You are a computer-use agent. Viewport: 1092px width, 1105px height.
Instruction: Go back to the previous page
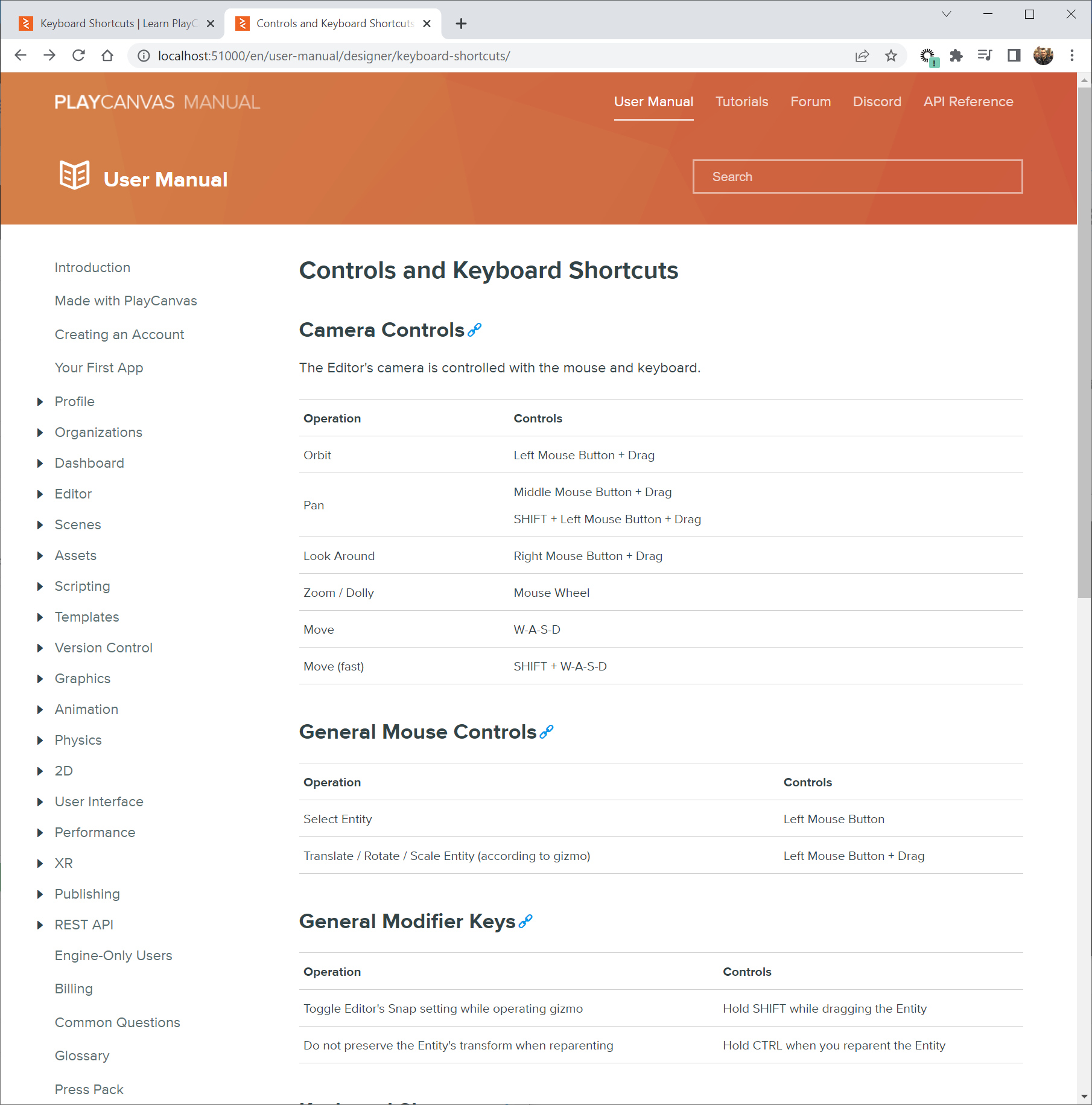point(21,56)
